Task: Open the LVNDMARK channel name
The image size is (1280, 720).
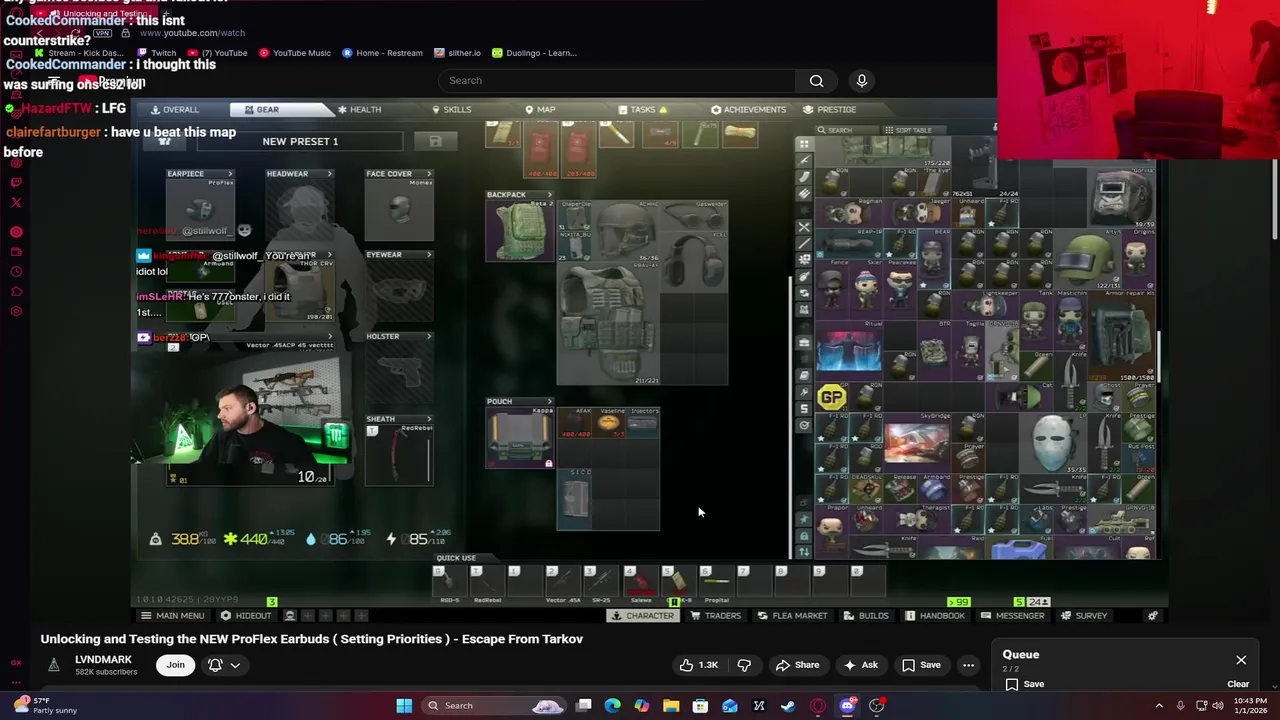Action: (103, 660)
